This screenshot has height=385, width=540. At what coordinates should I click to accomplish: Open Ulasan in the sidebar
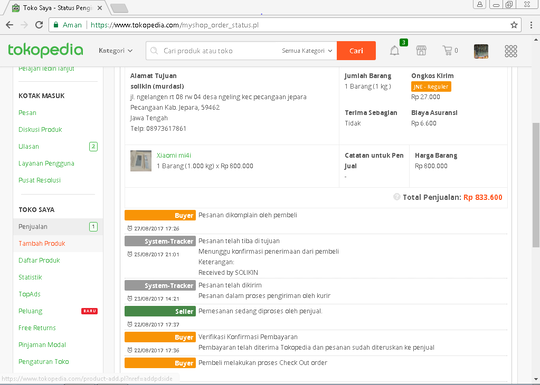pyautogui.click(x=29, y=146)
